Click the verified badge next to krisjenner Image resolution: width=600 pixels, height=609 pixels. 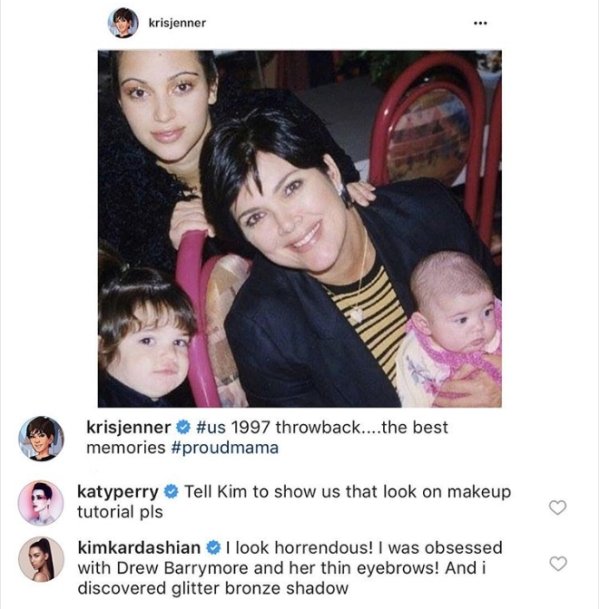(x=182, y=428)
